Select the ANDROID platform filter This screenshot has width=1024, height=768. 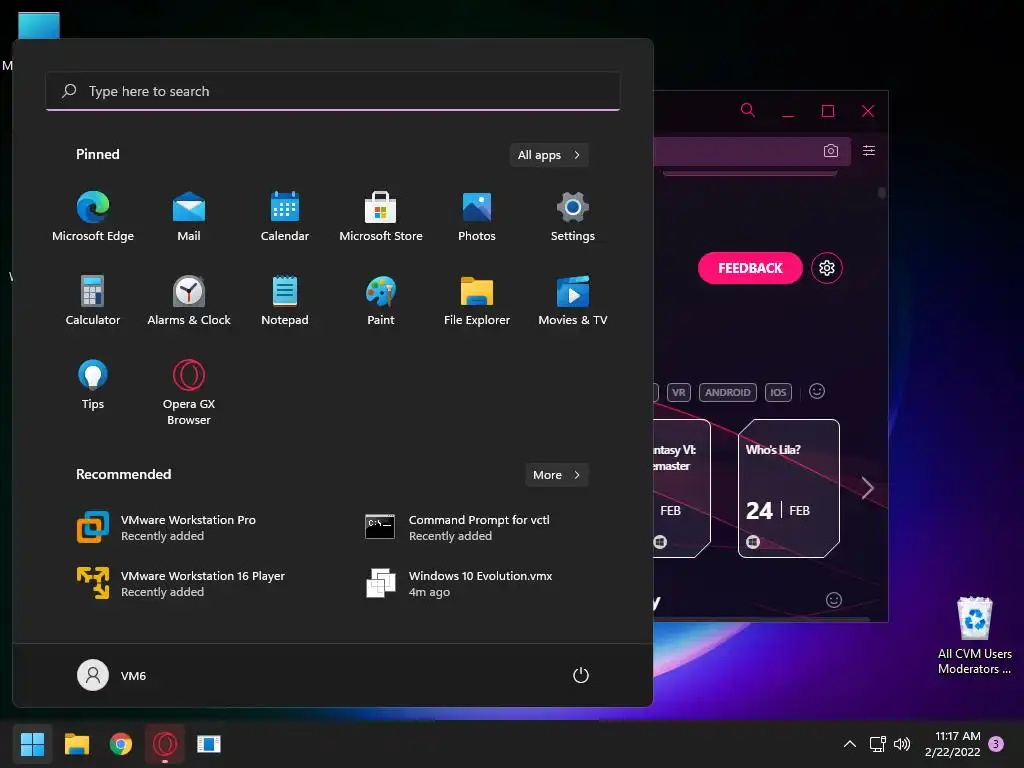pyautogui.click(x=728, y=392)
